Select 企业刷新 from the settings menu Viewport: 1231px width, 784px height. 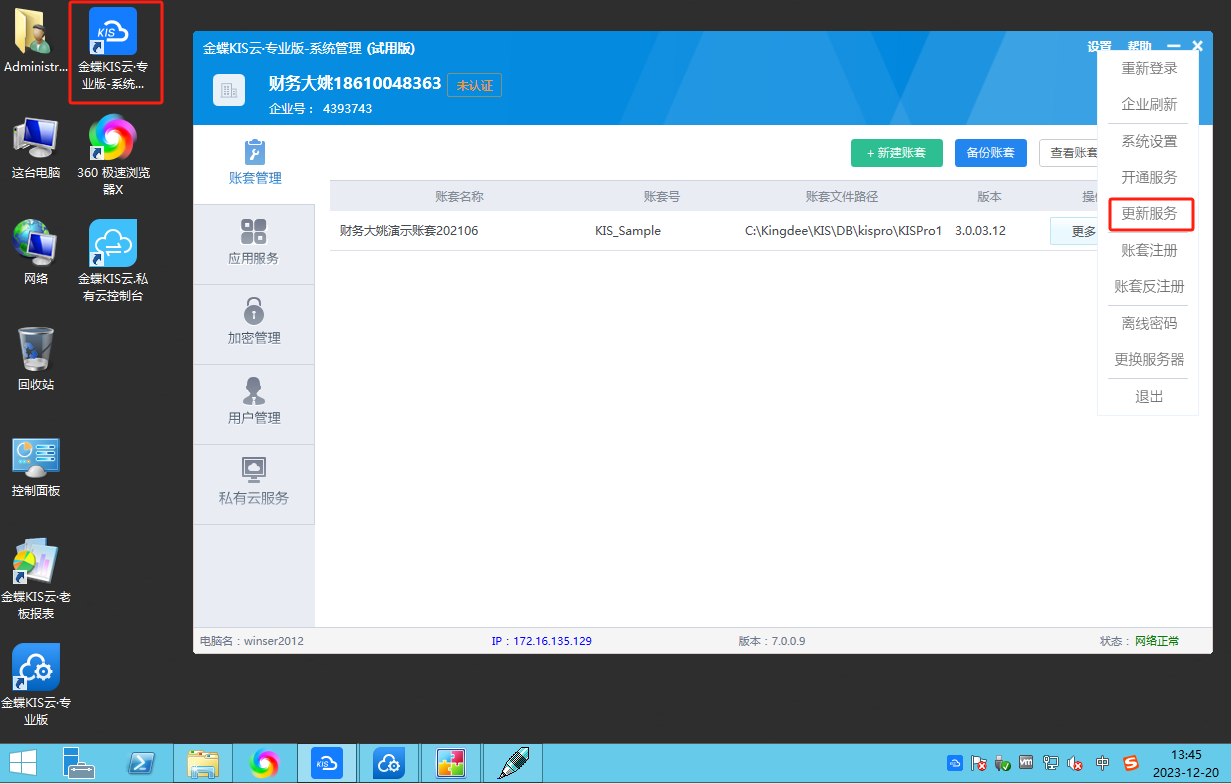pos(1149,105)
